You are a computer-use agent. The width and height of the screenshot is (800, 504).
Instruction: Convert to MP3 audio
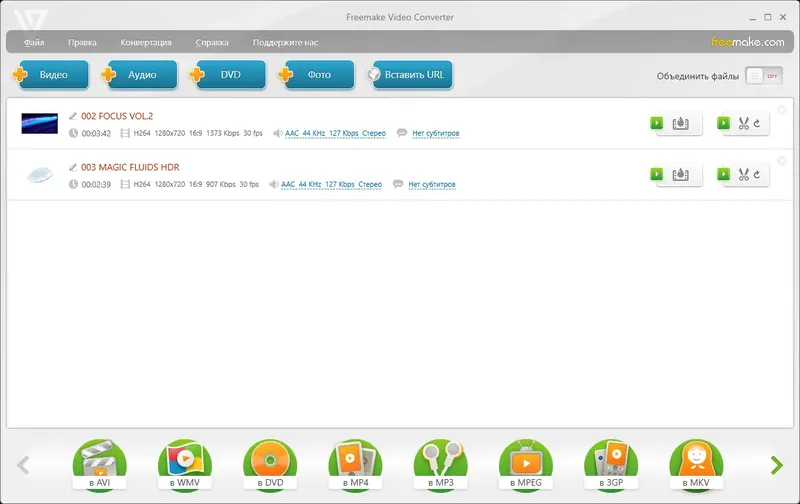(x=440, y=465)
